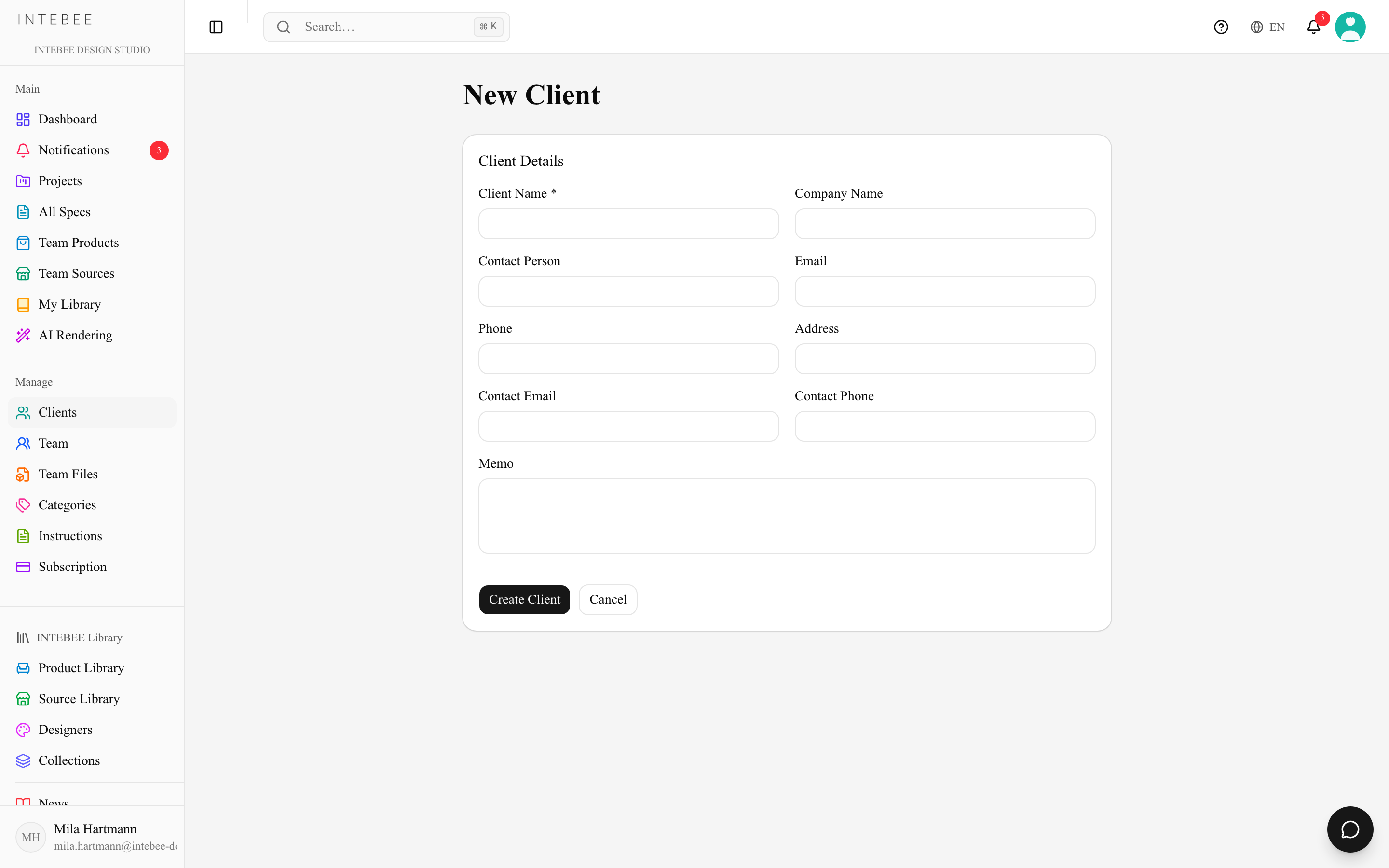The width and height of the screenshot is (1389, 868).
Task: Click the AI Rendering wand icon
Action: pyautogui.click(x=23, y=335)
